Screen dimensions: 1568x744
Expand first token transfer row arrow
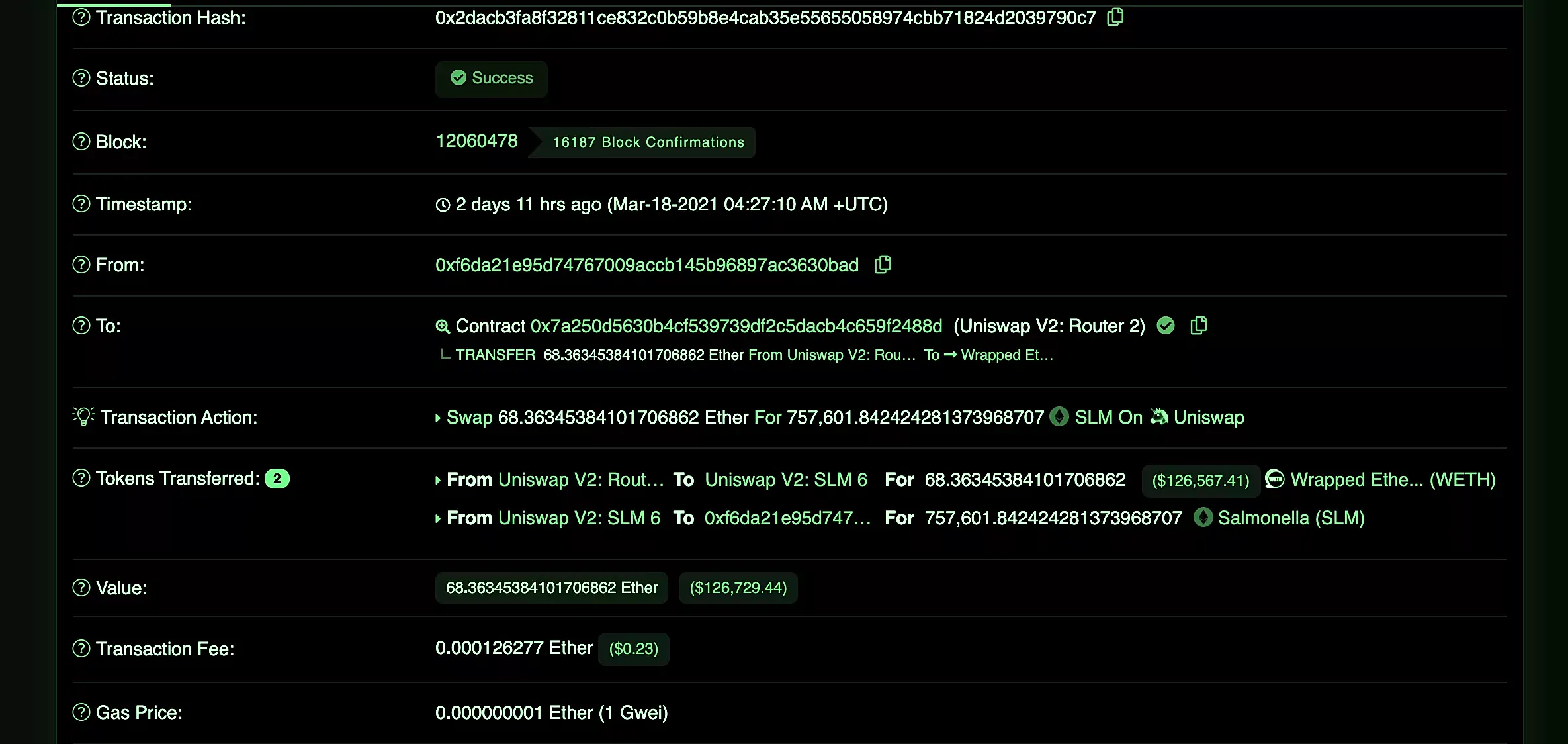pos(438,480)
